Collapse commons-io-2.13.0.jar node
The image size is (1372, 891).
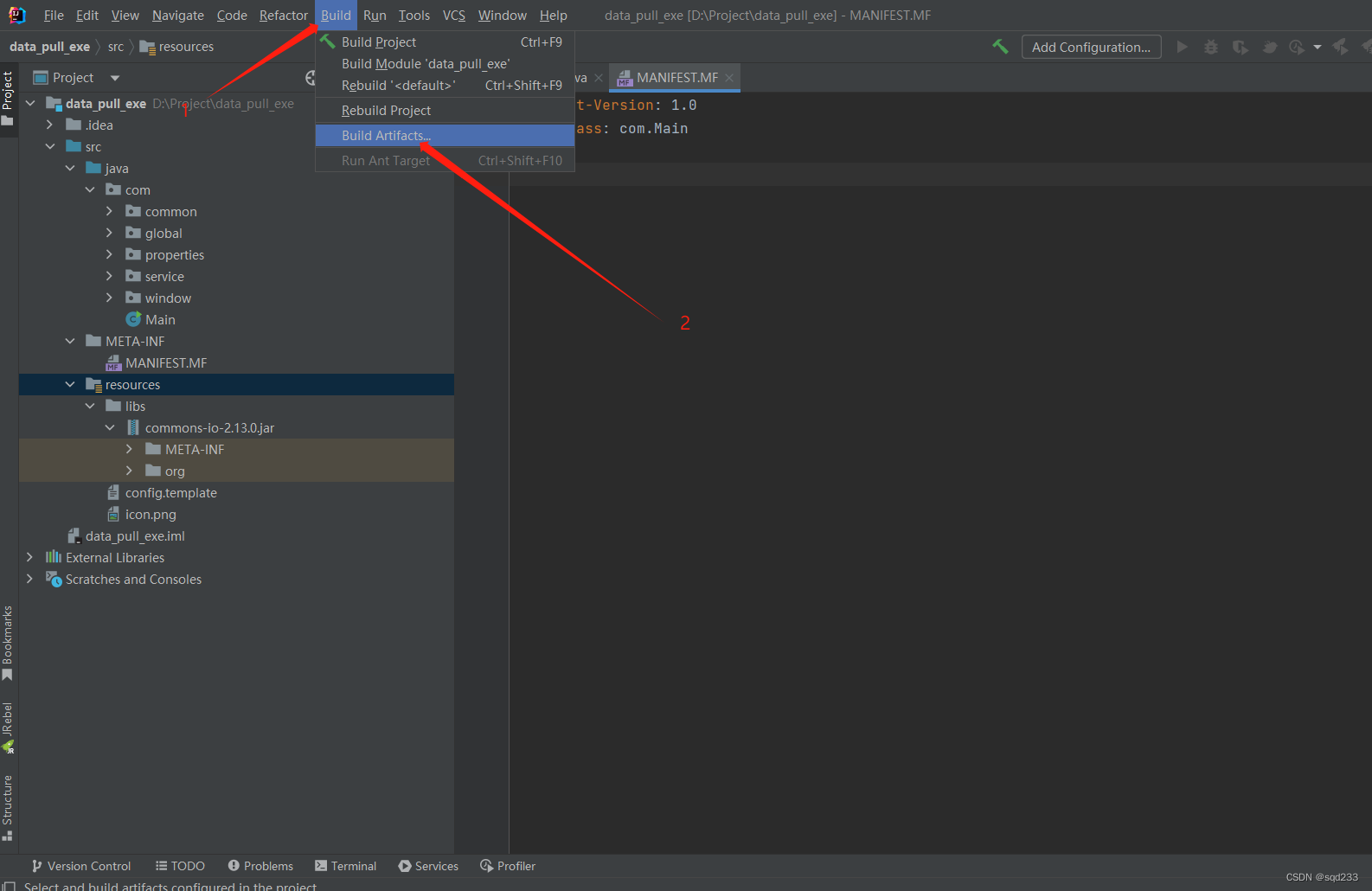[110, 427]
